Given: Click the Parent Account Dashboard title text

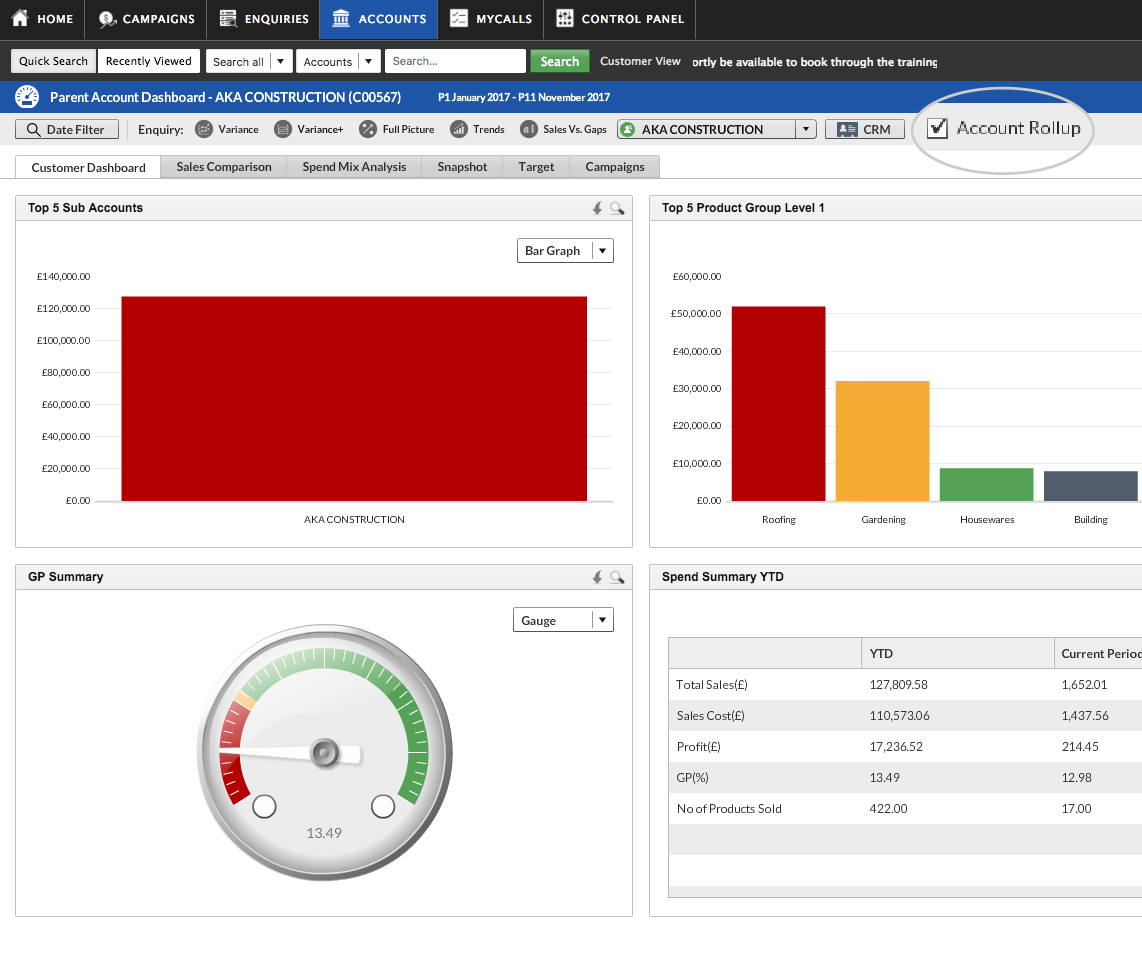Looking at the screenshot, I should (225, 97).
